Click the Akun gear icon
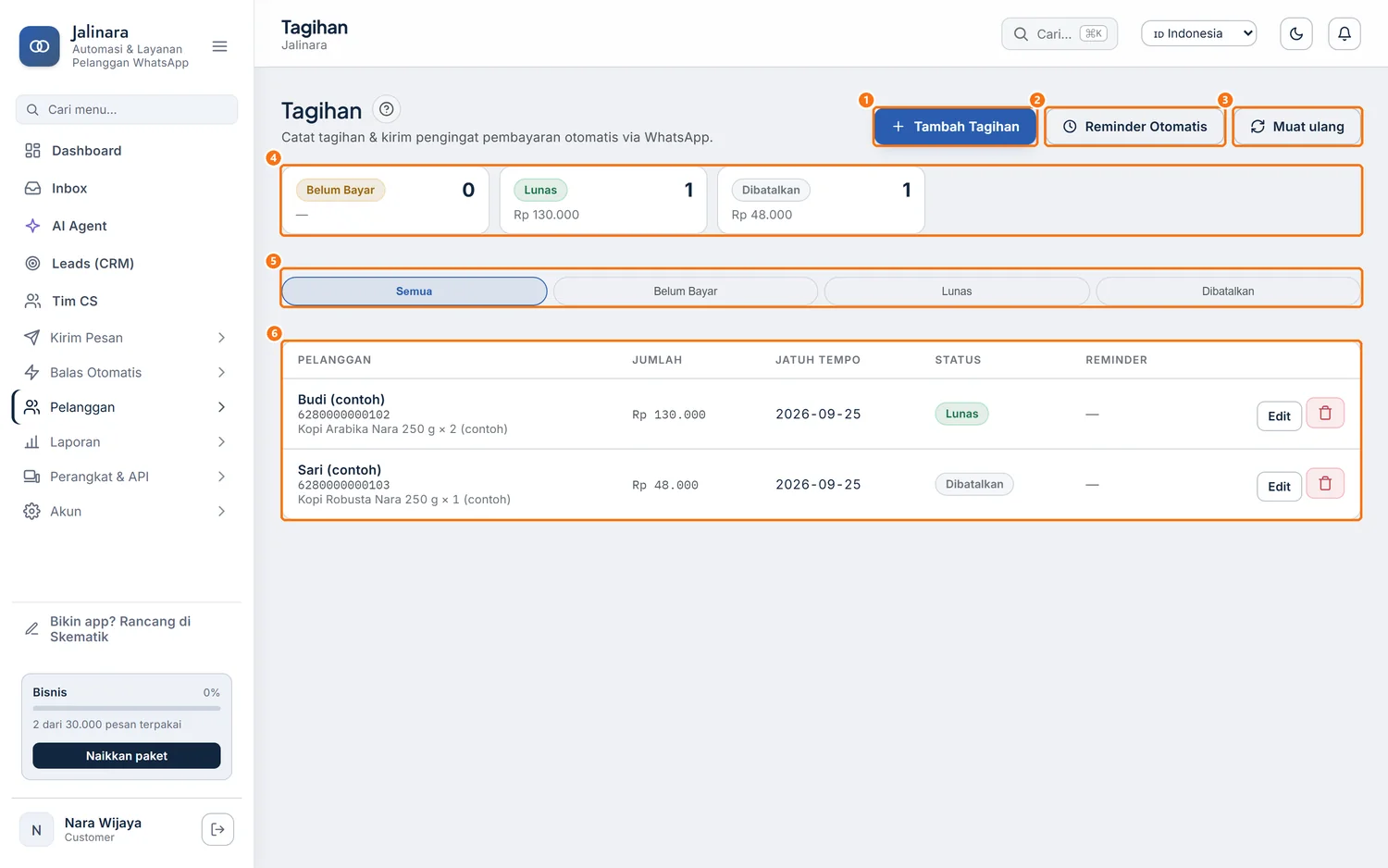The height and width of the screenshot is (868, 1388). (x=31, y=512)
